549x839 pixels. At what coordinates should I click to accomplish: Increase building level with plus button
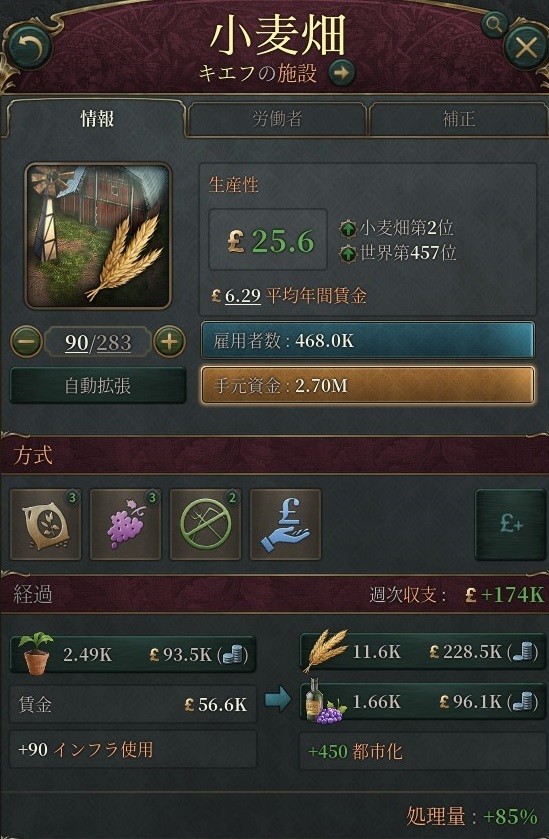[169, 341]
